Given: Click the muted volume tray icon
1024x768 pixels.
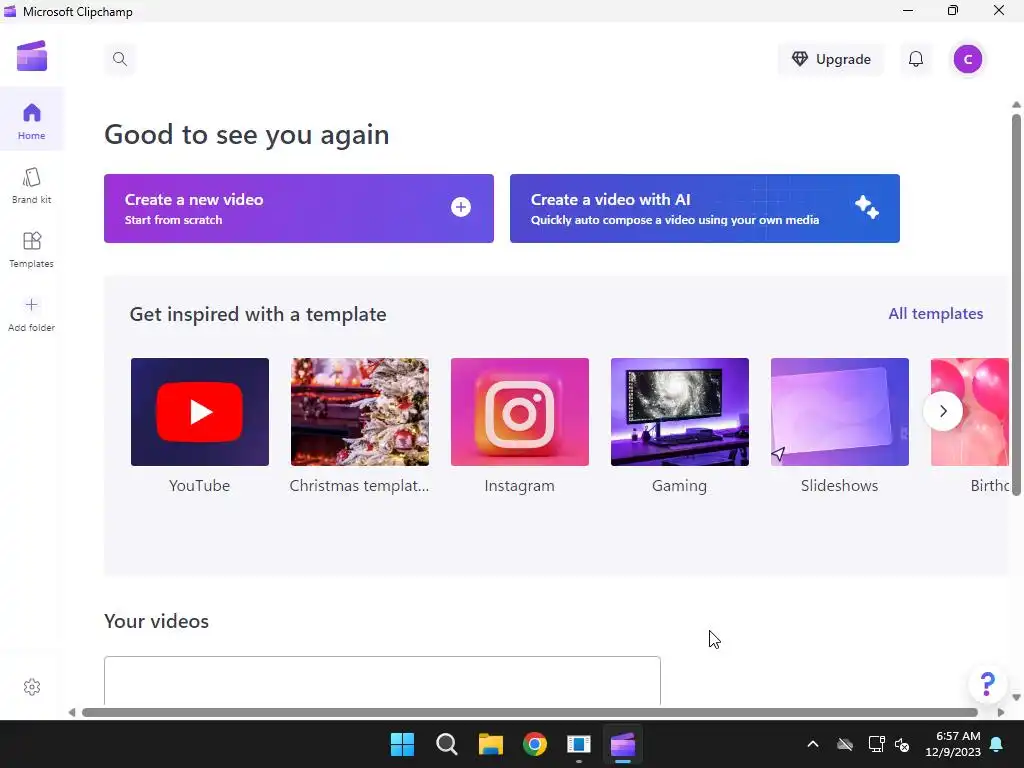Looking at the screenshot, I should pyautogui.click(x=902, y=744).
